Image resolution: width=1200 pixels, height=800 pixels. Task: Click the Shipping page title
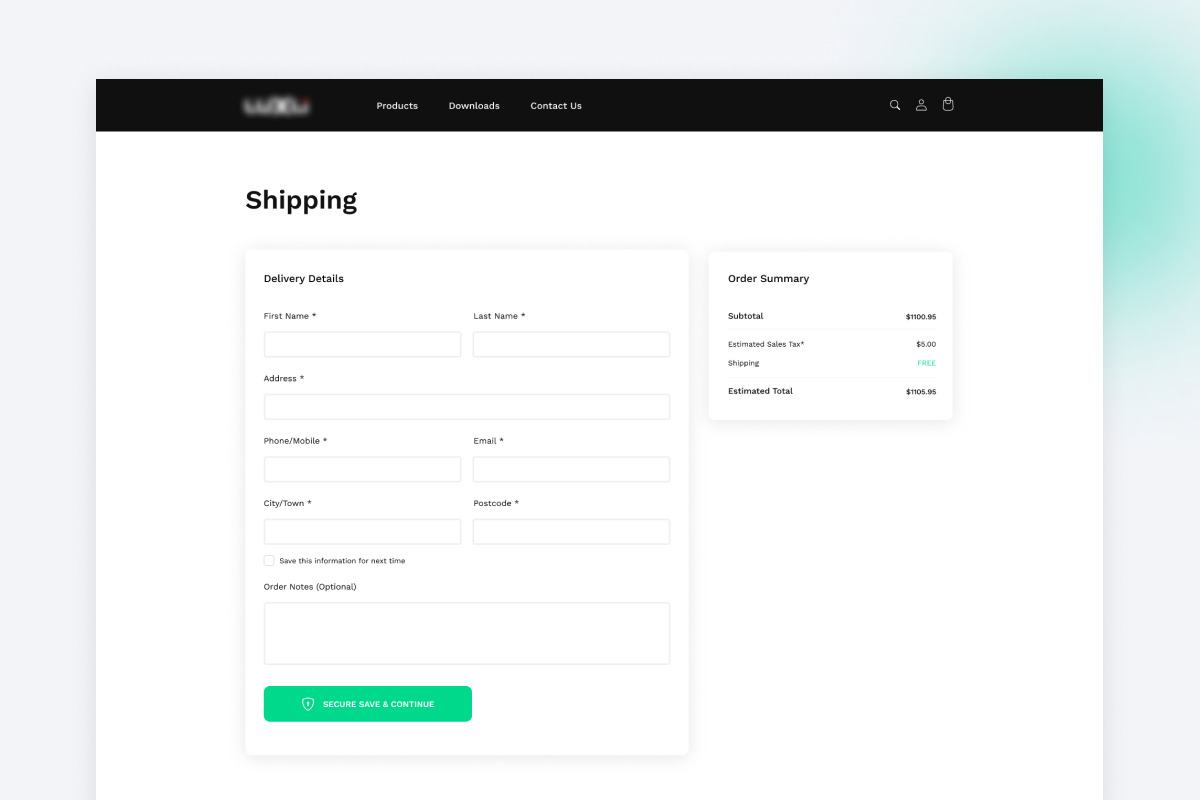(301, 200)
